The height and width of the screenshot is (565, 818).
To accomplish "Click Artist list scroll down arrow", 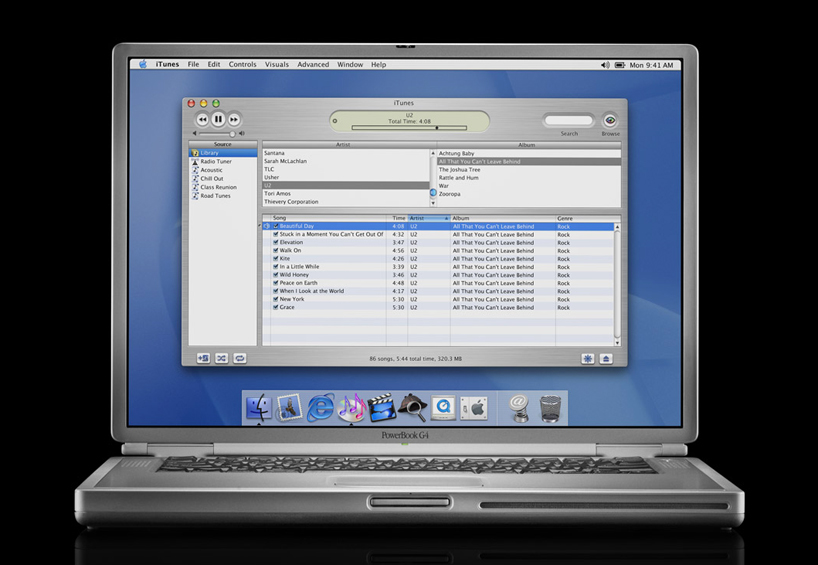I will tap(432, 203).
